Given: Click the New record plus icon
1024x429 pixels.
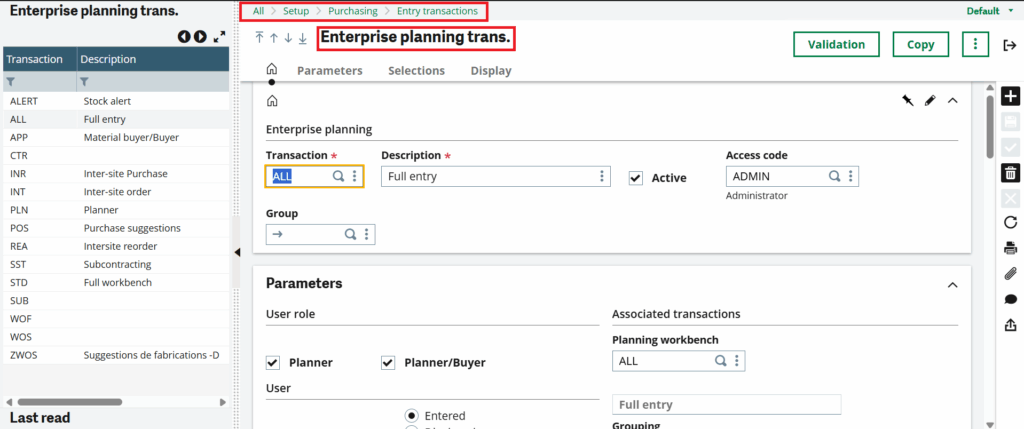Looking at the screenshot, I should (x=1010, y=97).
